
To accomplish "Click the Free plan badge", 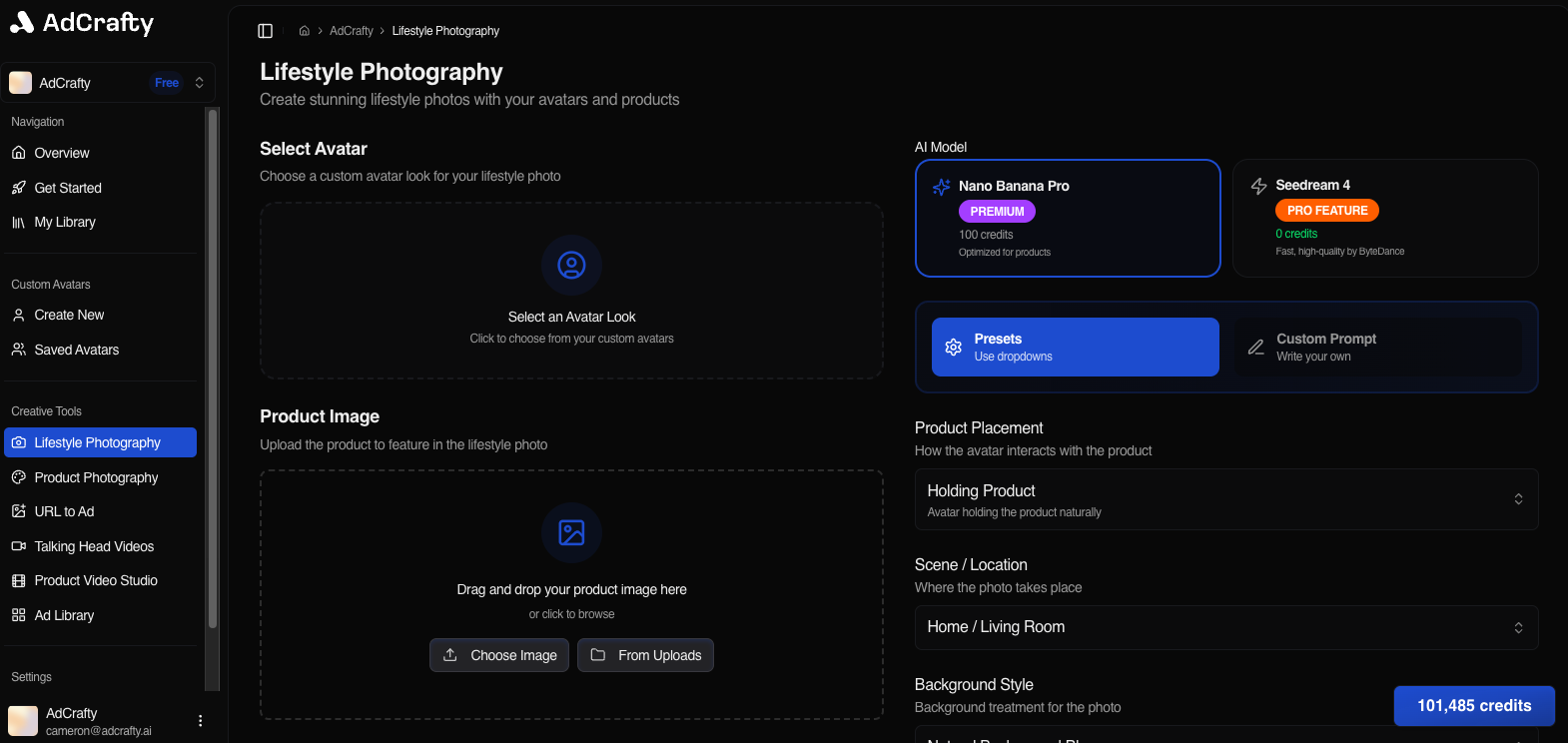I will click(167, 83).
